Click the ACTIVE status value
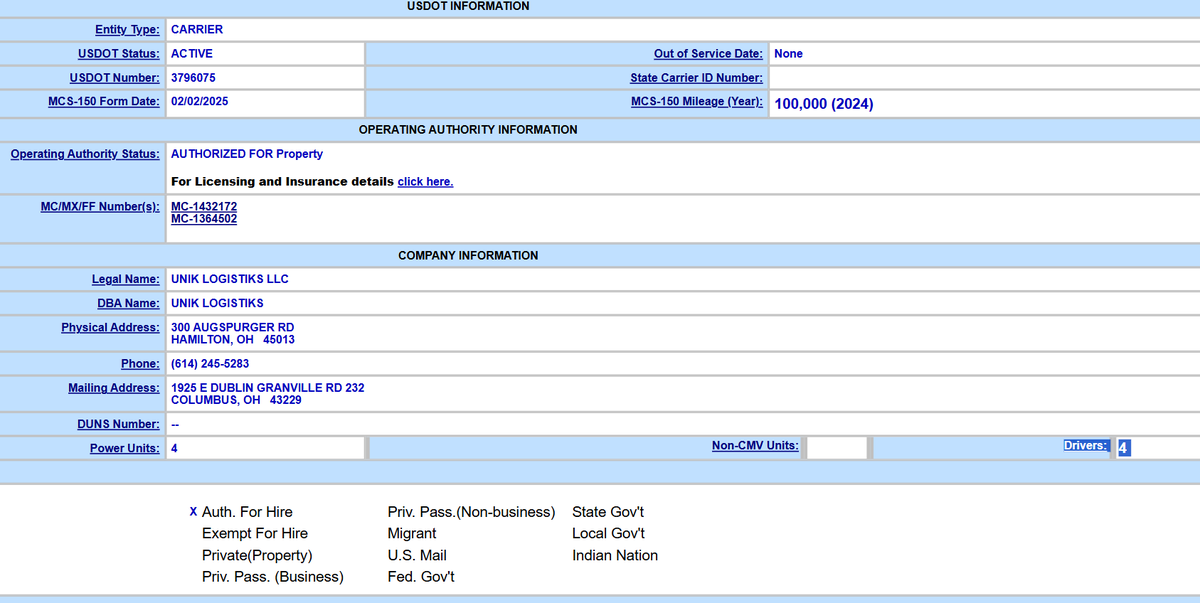1200x603 pixels. coord(192,54)
